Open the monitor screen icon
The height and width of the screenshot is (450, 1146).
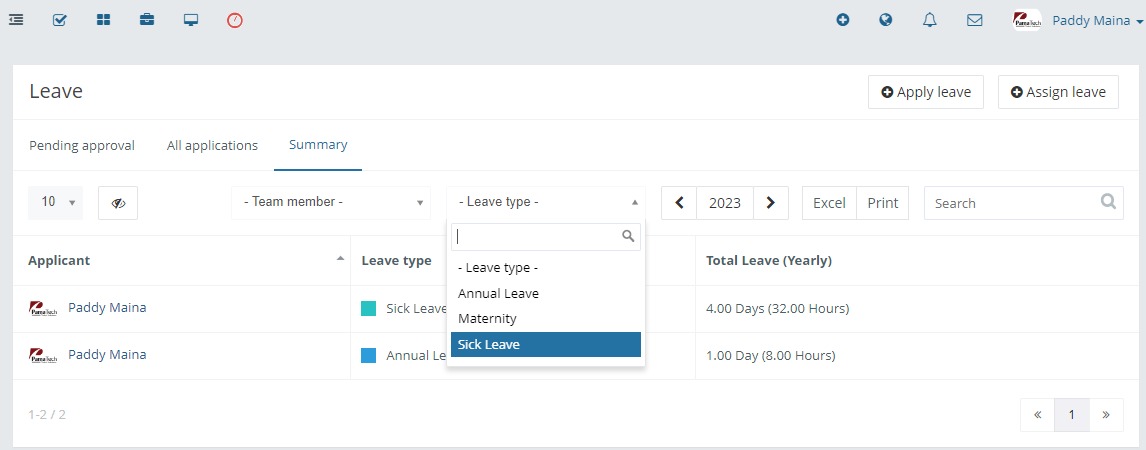[x=191, y=20]
